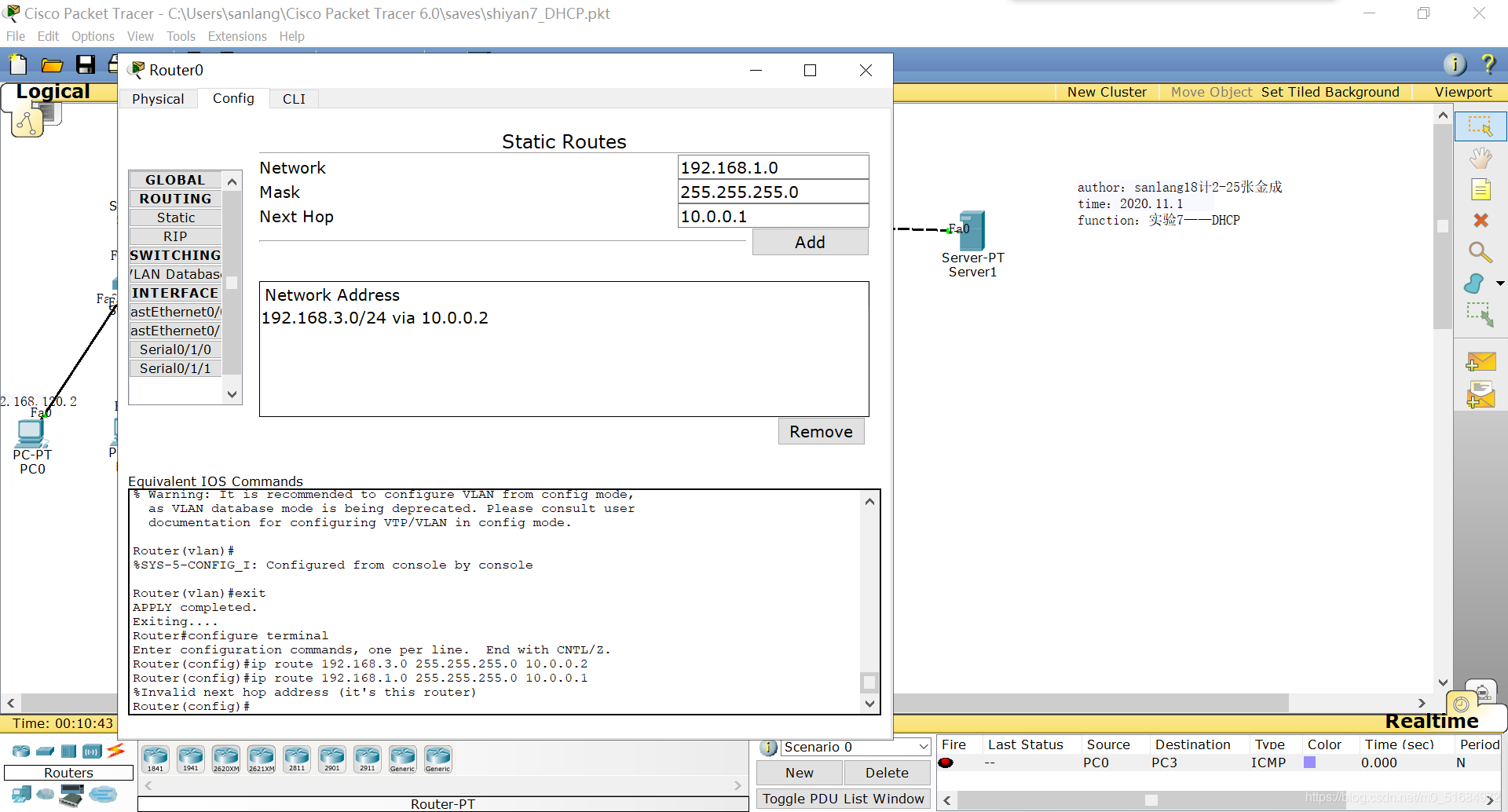This screenshot has height=812, width=1508.
Task: Open Serial0/1/1 interface settings
Action: [x=175, y=368]
